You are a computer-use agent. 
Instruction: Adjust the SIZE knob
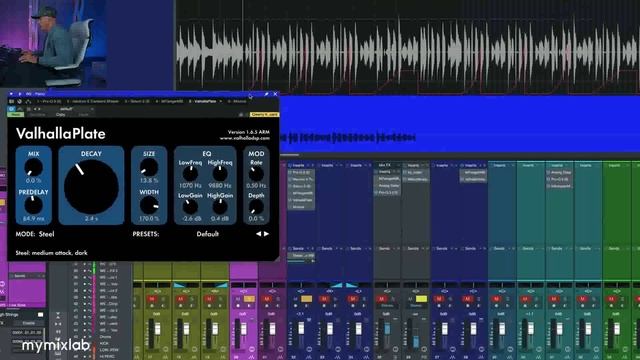coord(149,167)
